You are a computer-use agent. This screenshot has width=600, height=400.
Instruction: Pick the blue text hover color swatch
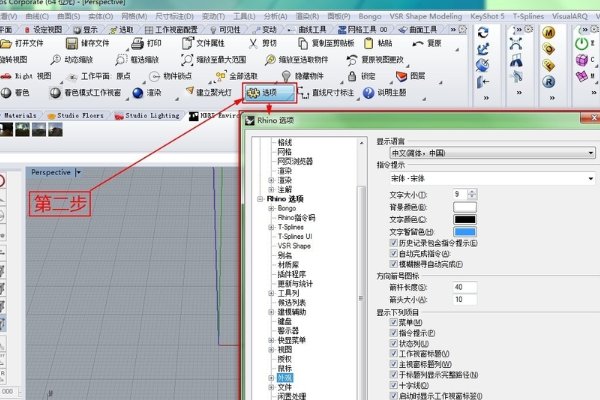(x=465, y=232)
